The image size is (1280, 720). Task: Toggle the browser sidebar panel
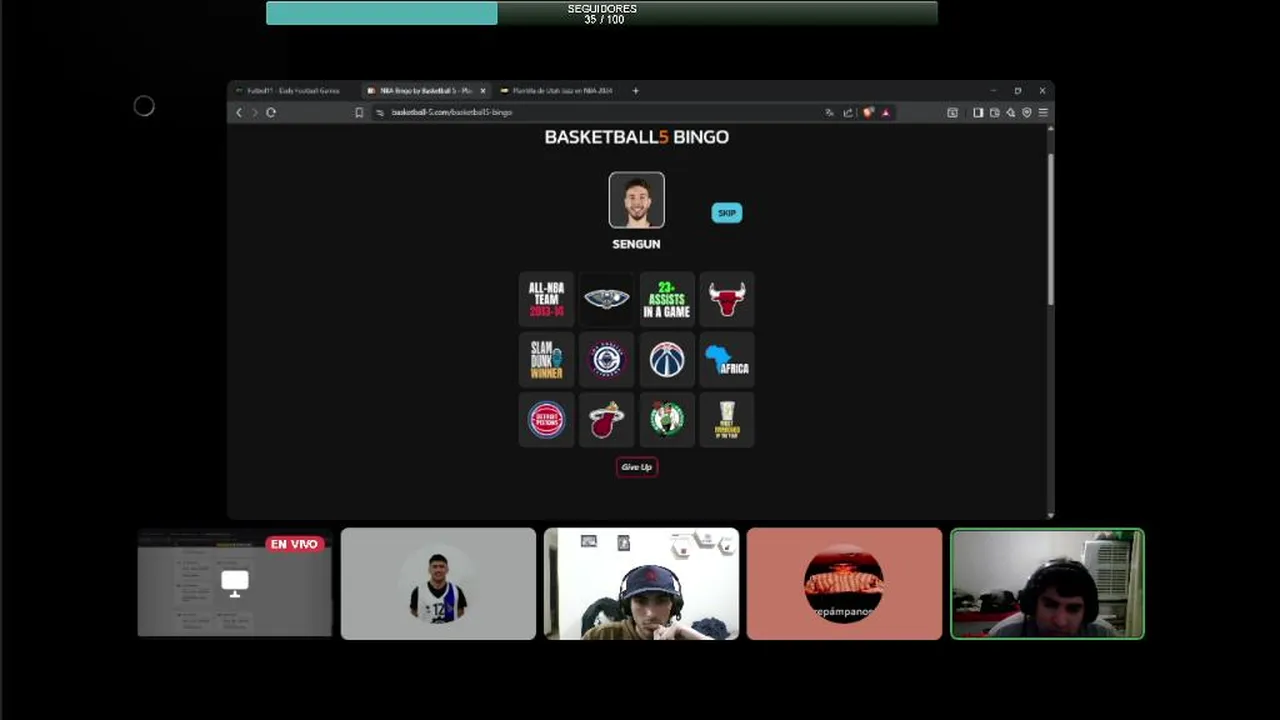pos(978,113)
